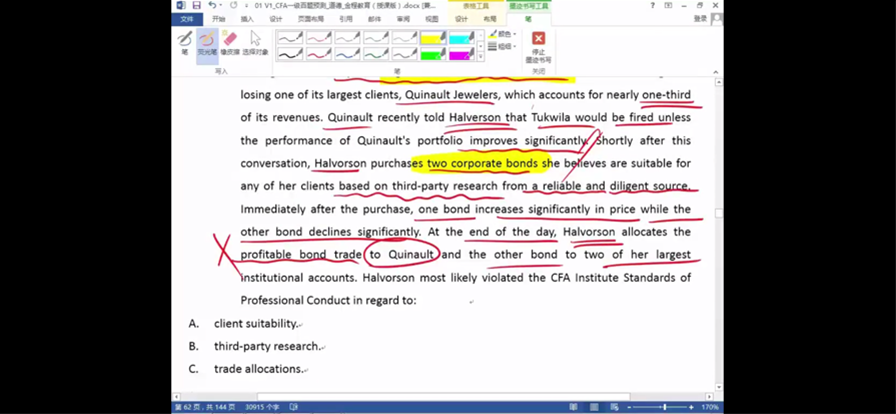Redo the last action
Screen dimensions: 896x414
click(x=233, y=5)
